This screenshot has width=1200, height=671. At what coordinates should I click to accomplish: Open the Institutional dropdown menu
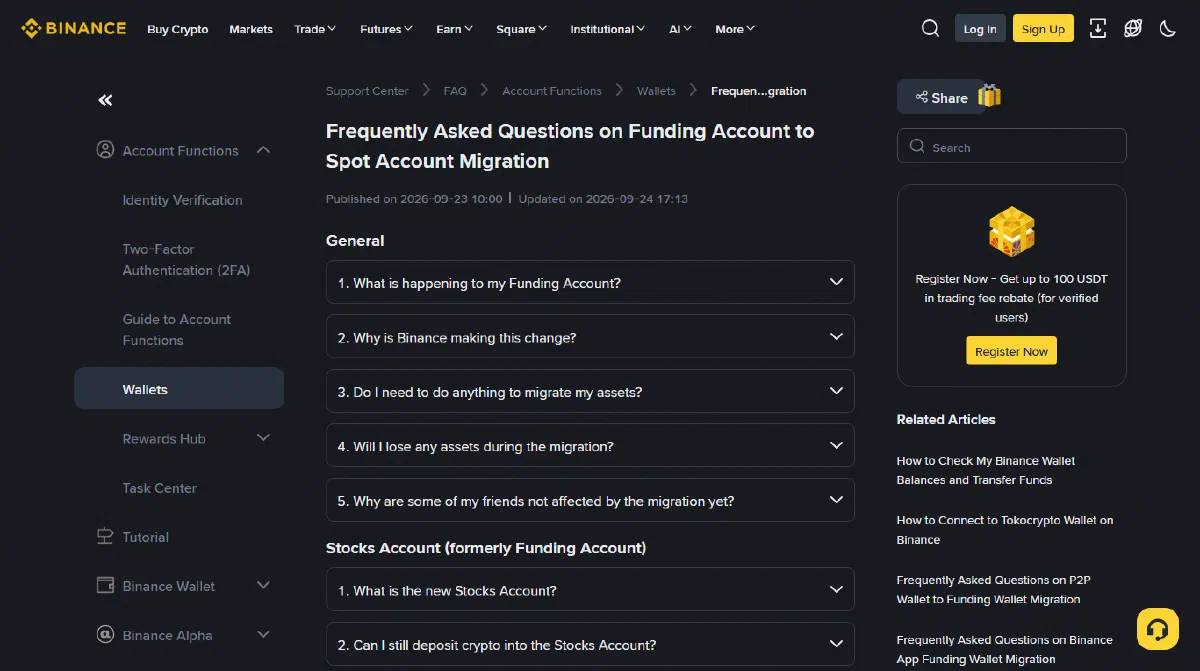[608, 29]
